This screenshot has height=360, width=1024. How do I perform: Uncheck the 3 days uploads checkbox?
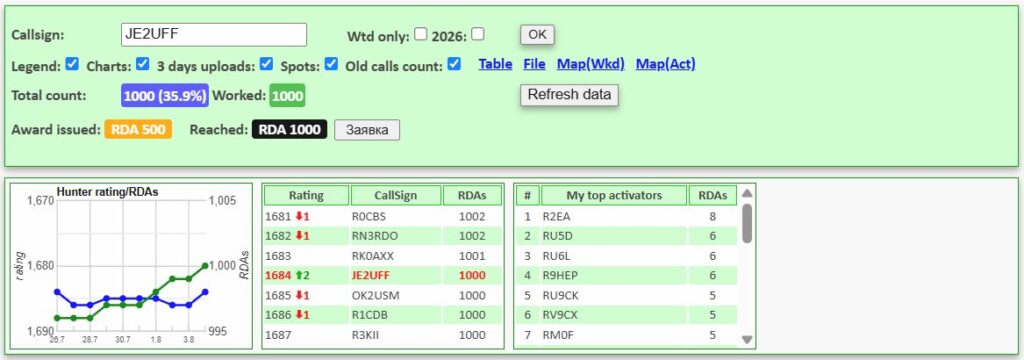point(266,64)
